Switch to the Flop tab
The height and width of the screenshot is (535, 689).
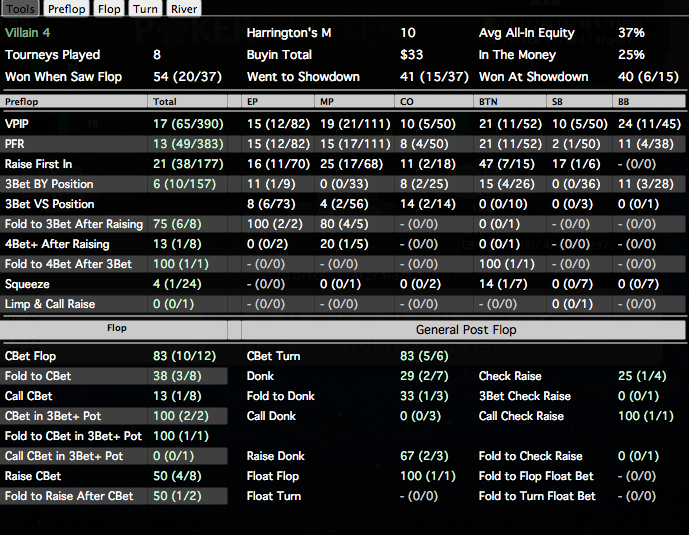click(109, 8)
